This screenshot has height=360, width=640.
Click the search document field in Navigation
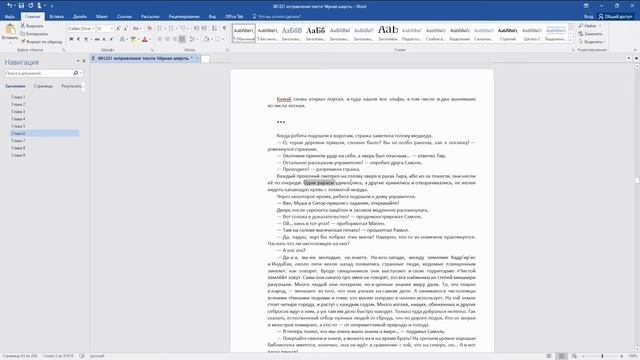(x=39, y=73)
